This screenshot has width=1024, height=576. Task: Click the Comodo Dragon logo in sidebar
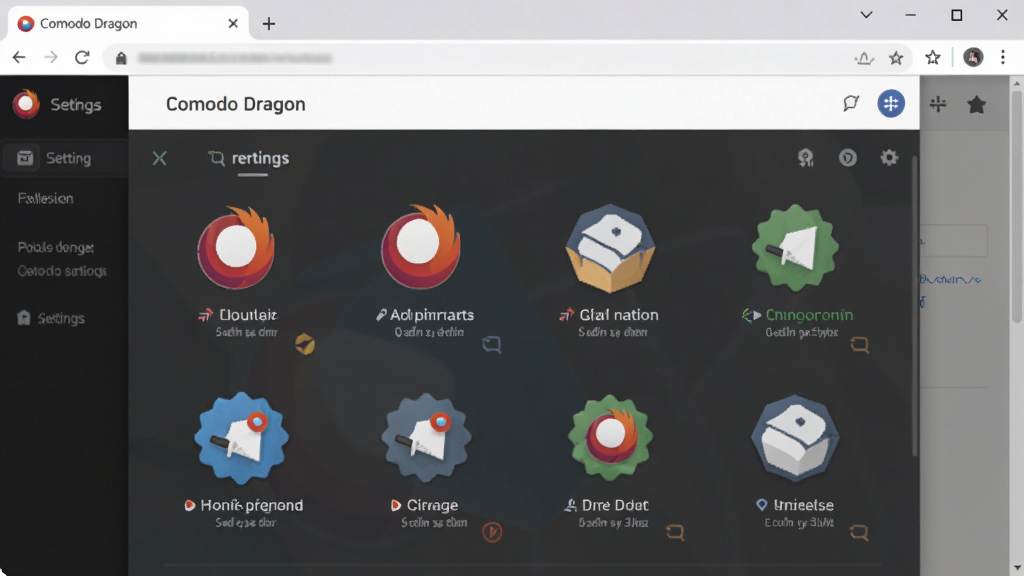coord(26,104)
